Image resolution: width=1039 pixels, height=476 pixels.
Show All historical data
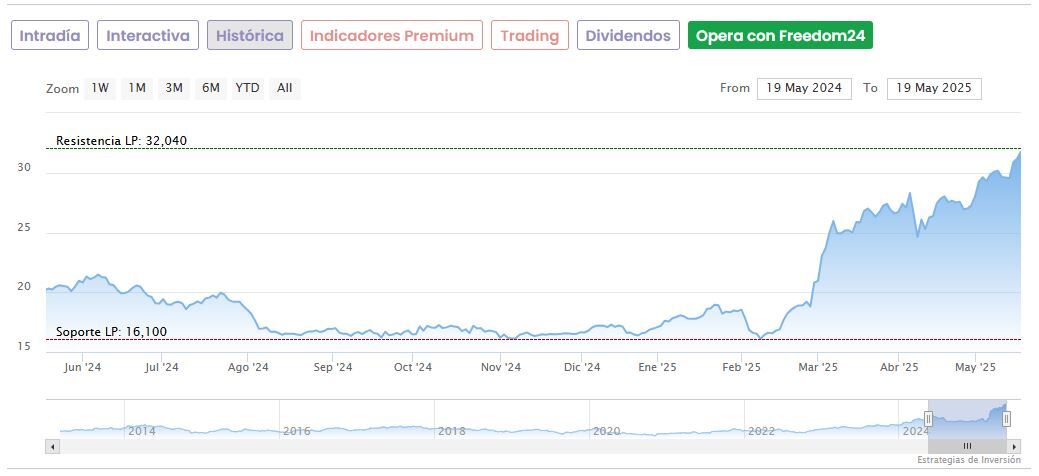(x=285, y=88)
